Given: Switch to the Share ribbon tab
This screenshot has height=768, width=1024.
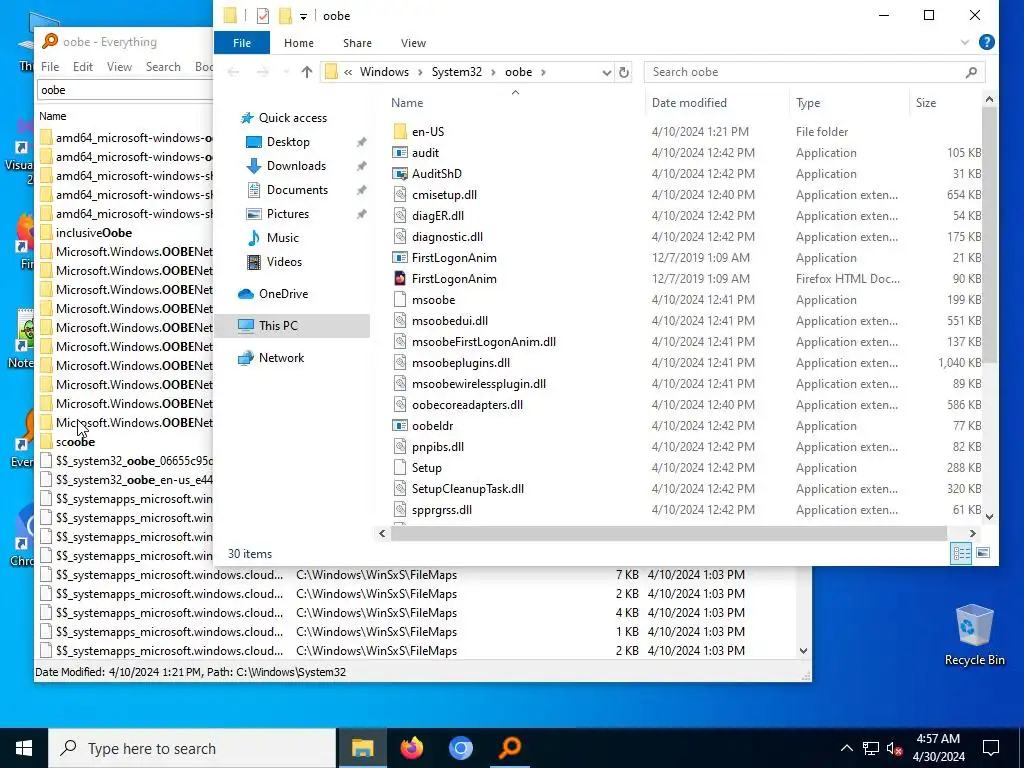Looking at the screenshot, I should tap(357, 43).
